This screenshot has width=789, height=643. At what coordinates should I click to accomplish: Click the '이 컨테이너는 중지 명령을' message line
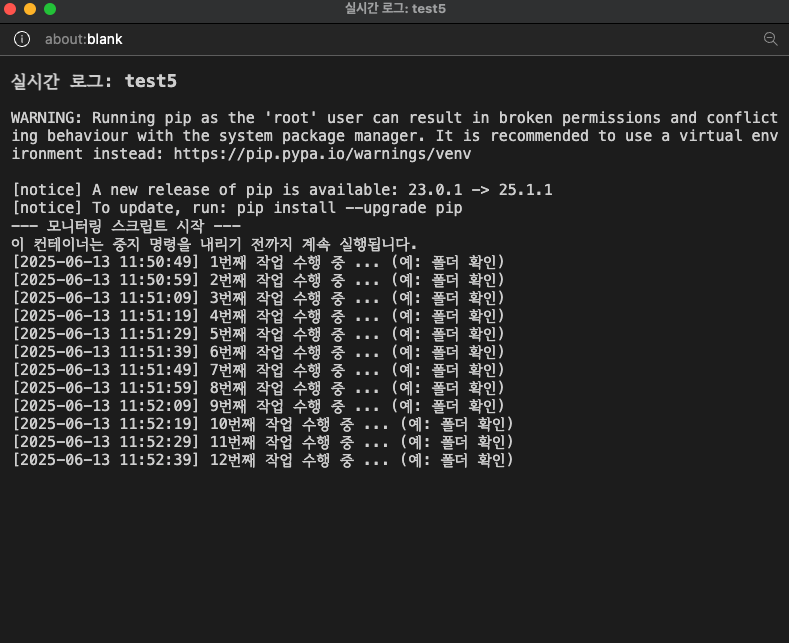[x=214, y=244]
